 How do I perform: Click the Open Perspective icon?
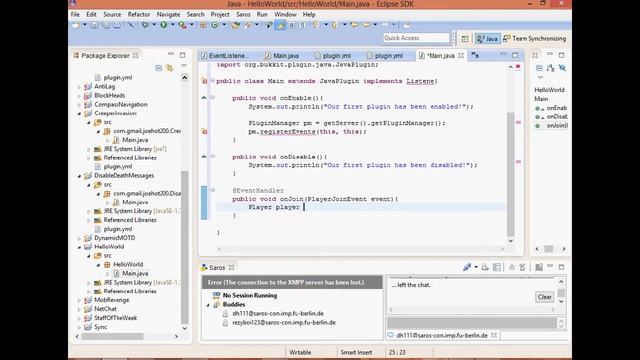pos(465,38)
